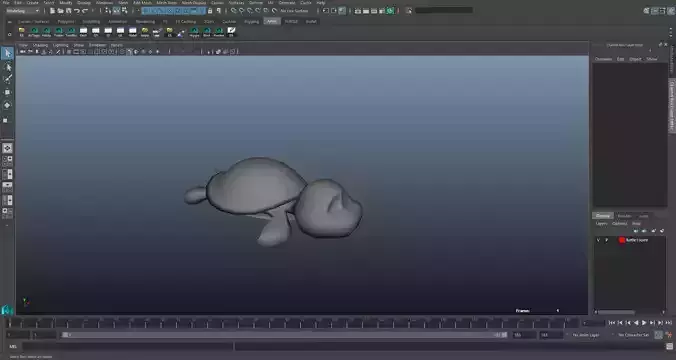The height and width of the screenshot is (360, 676).
Task: Open Channels menu in Channel Box
Action: coord(603,59)
